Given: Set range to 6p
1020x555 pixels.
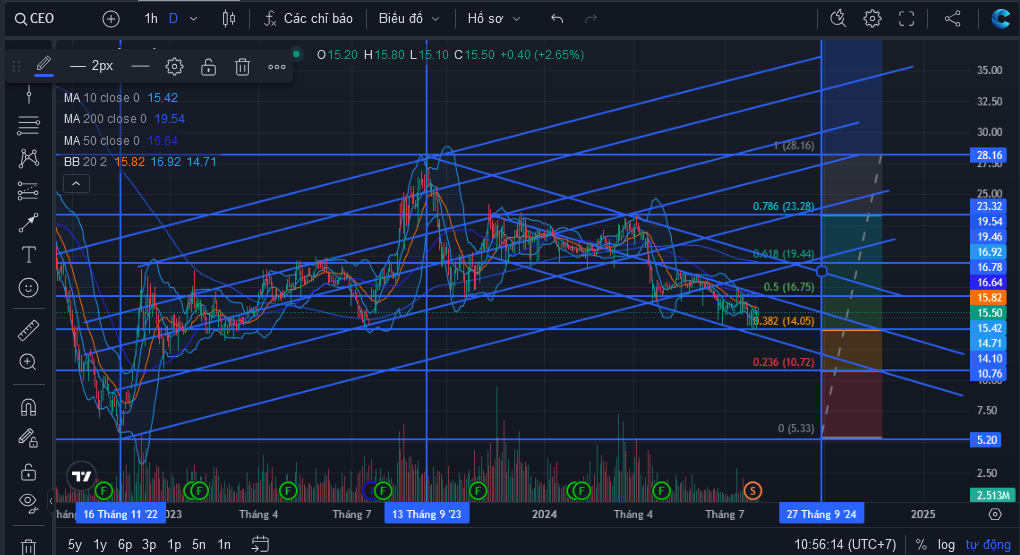Looking at the screenshot, I should tap(125, 545).
